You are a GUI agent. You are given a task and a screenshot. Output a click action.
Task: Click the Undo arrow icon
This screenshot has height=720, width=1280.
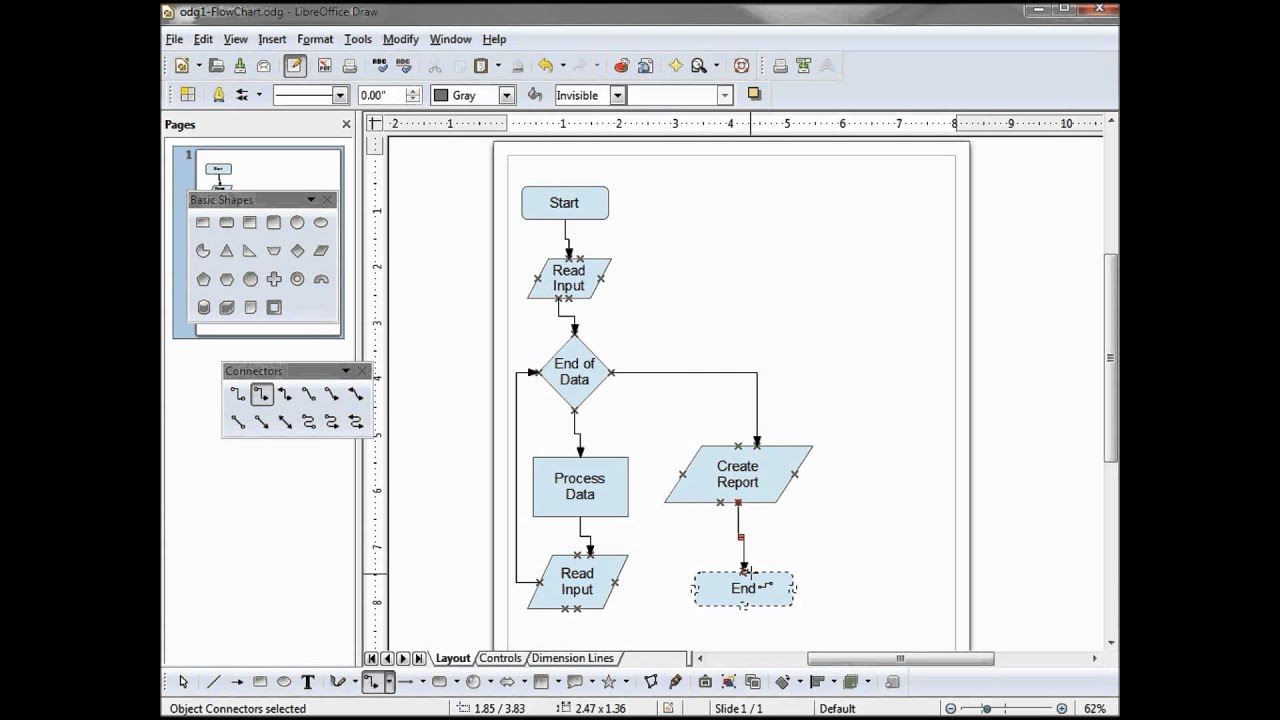545,66
